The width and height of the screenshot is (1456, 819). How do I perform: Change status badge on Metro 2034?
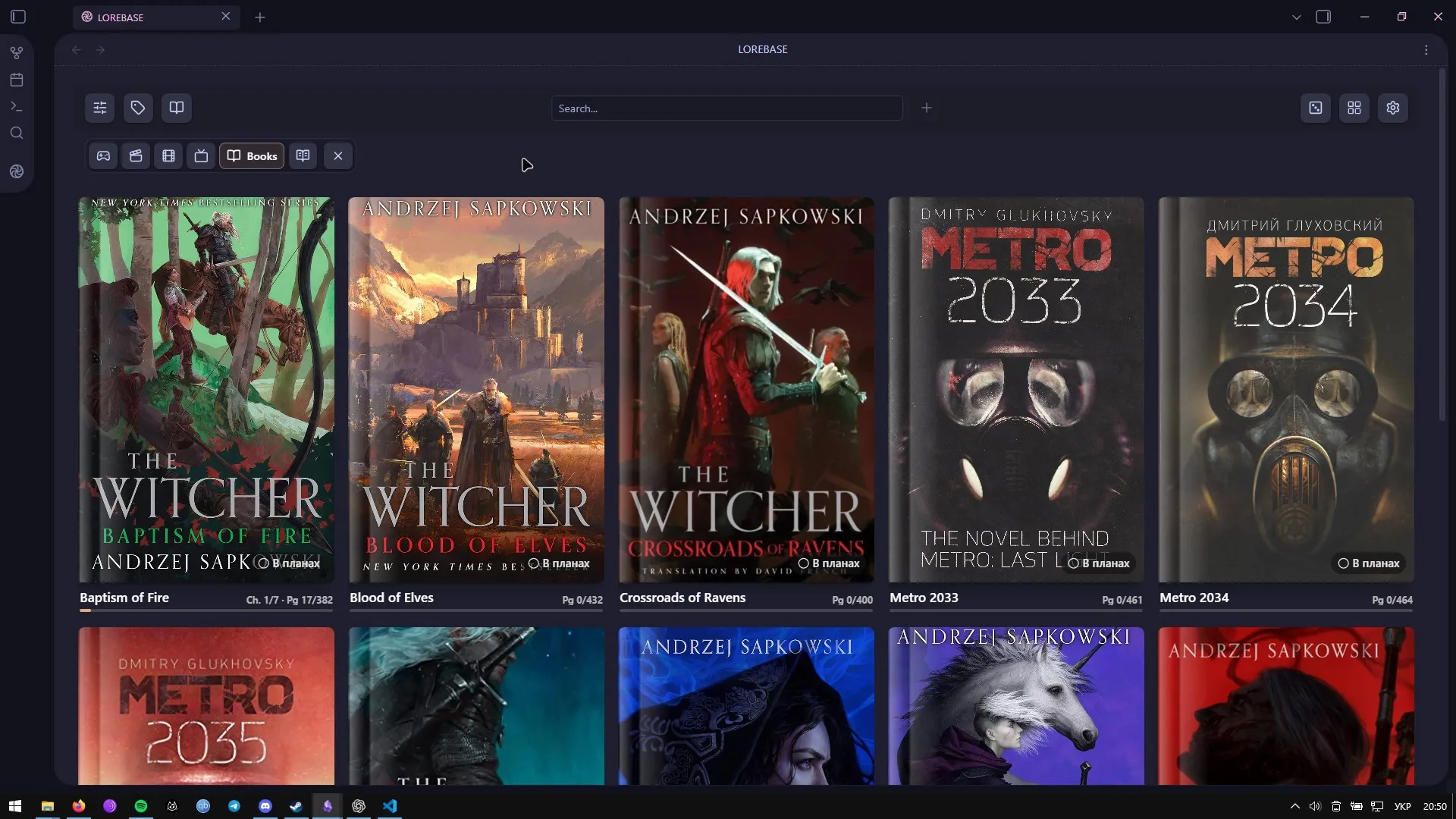(1368, 563)
